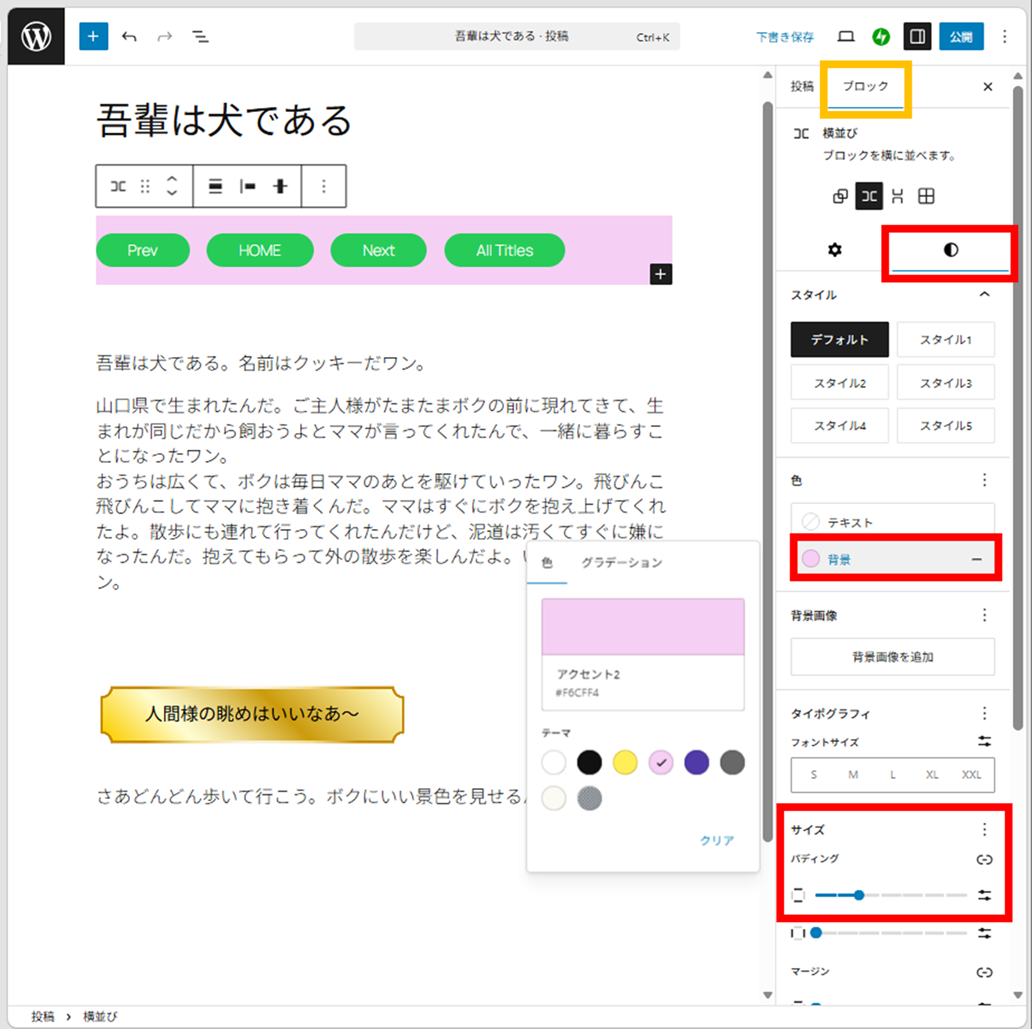Image resolution: width=1032 pixels, height=1029 pixels.
Task: Switch to block styles half-circle tab
Action: [x=950, y=250]
